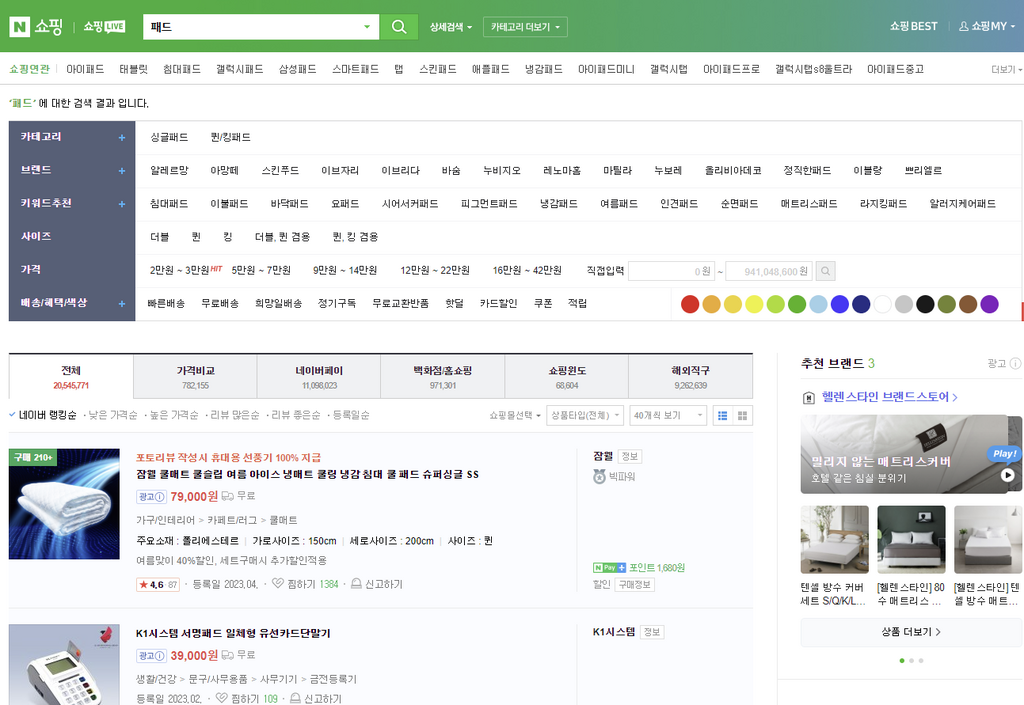
Task: Expand related searches with 더보기
Action: coord(1006,69)
